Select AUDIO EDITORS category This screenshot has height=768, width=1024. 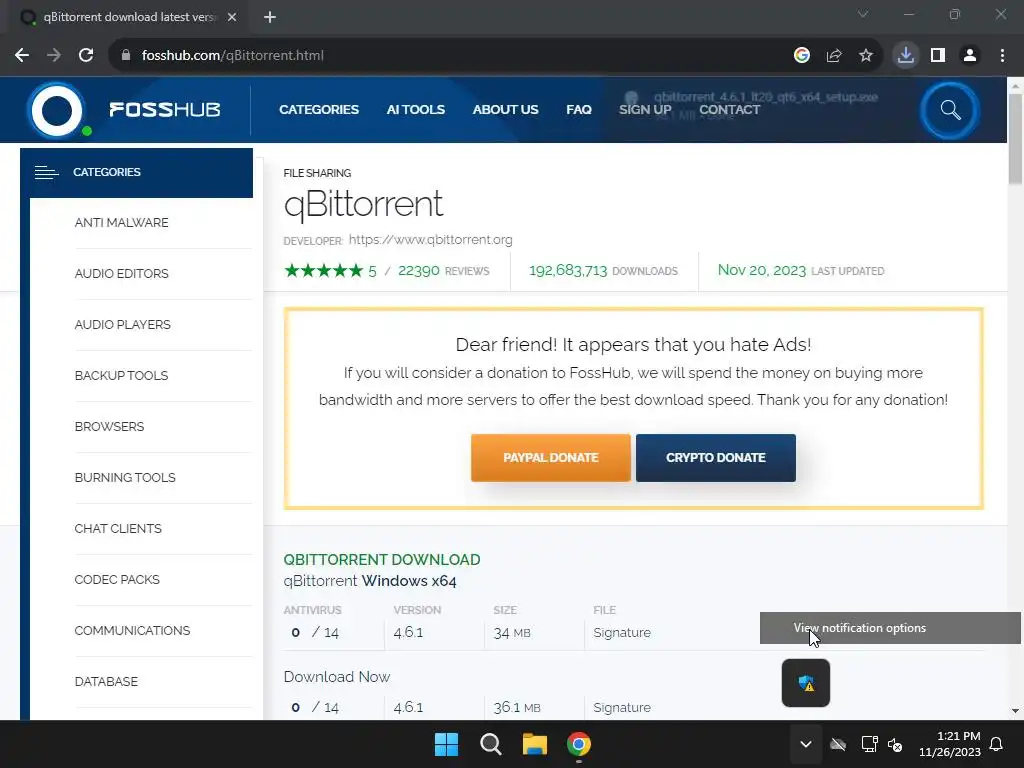click(121, 274)
